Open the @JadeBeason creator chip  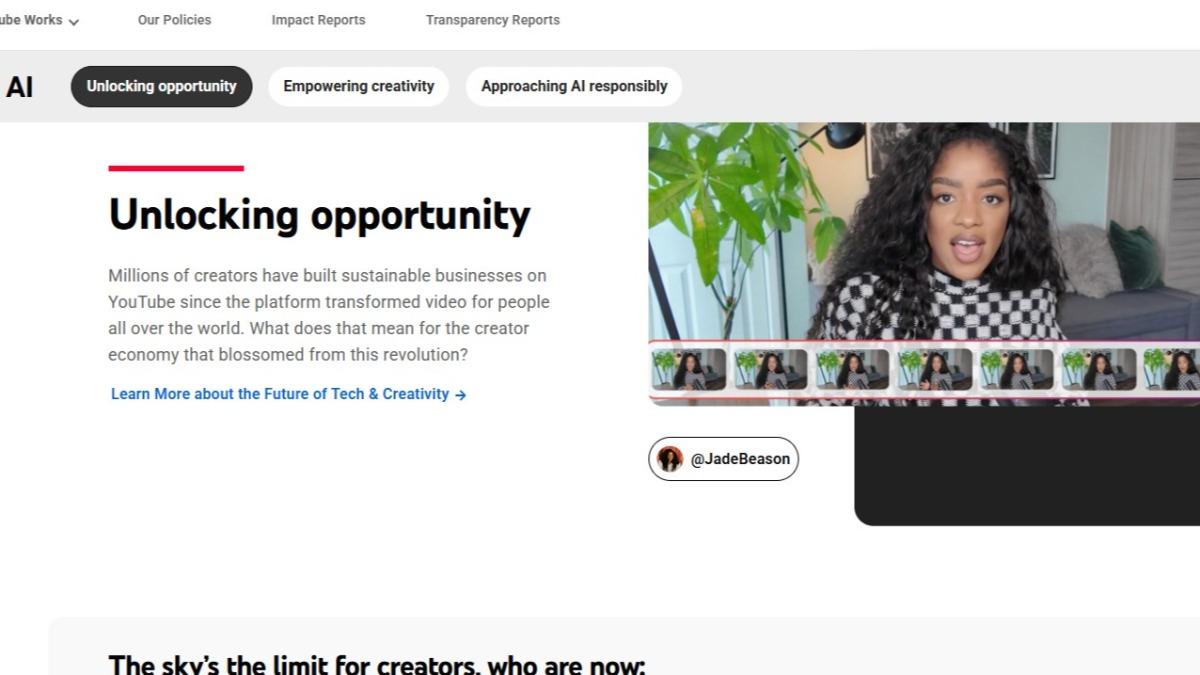[723, 459]
